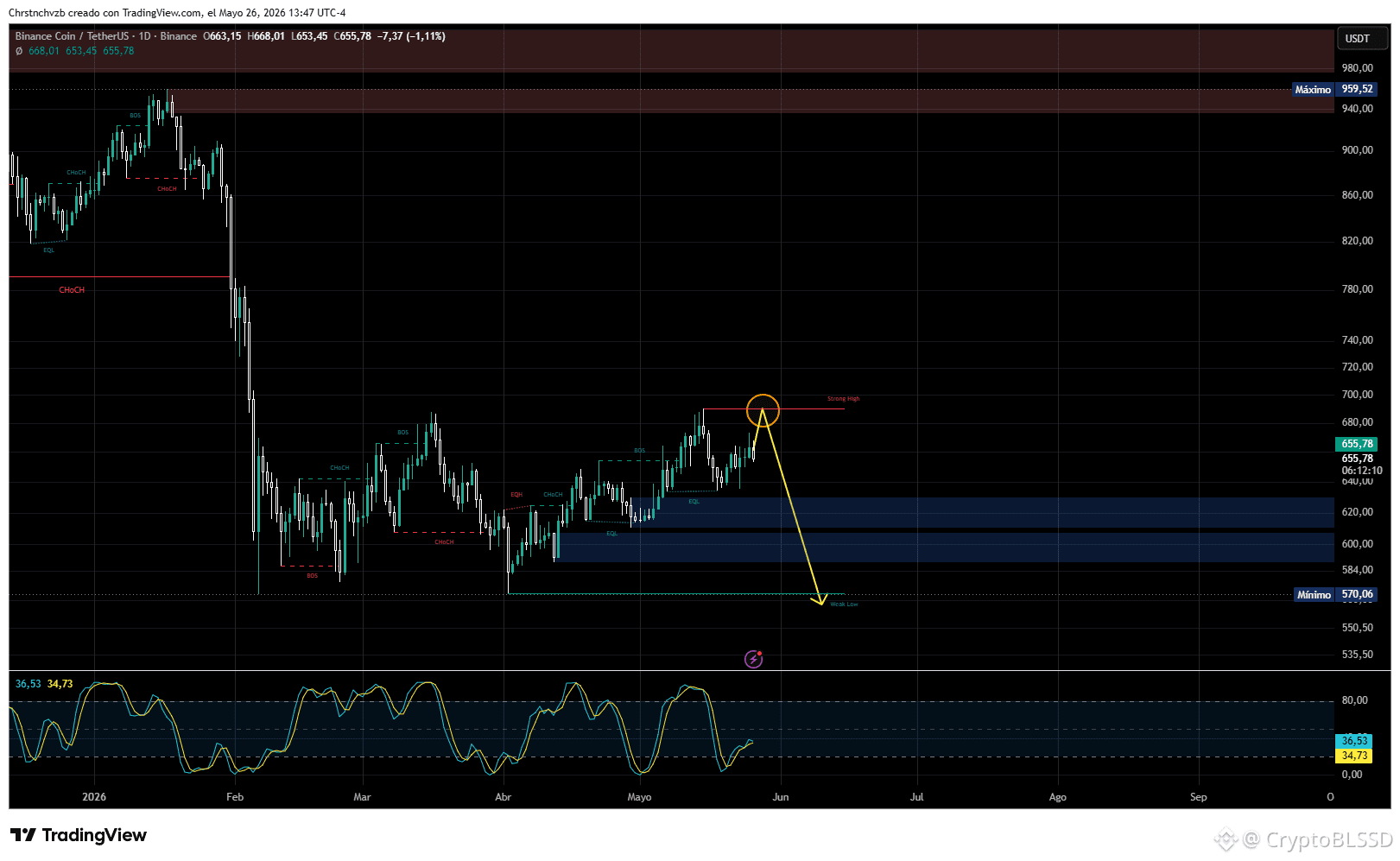Screen dimensions: 1400x861
Task: Click the 0,00 oscillator axis level
Action: coord(1352,775)
